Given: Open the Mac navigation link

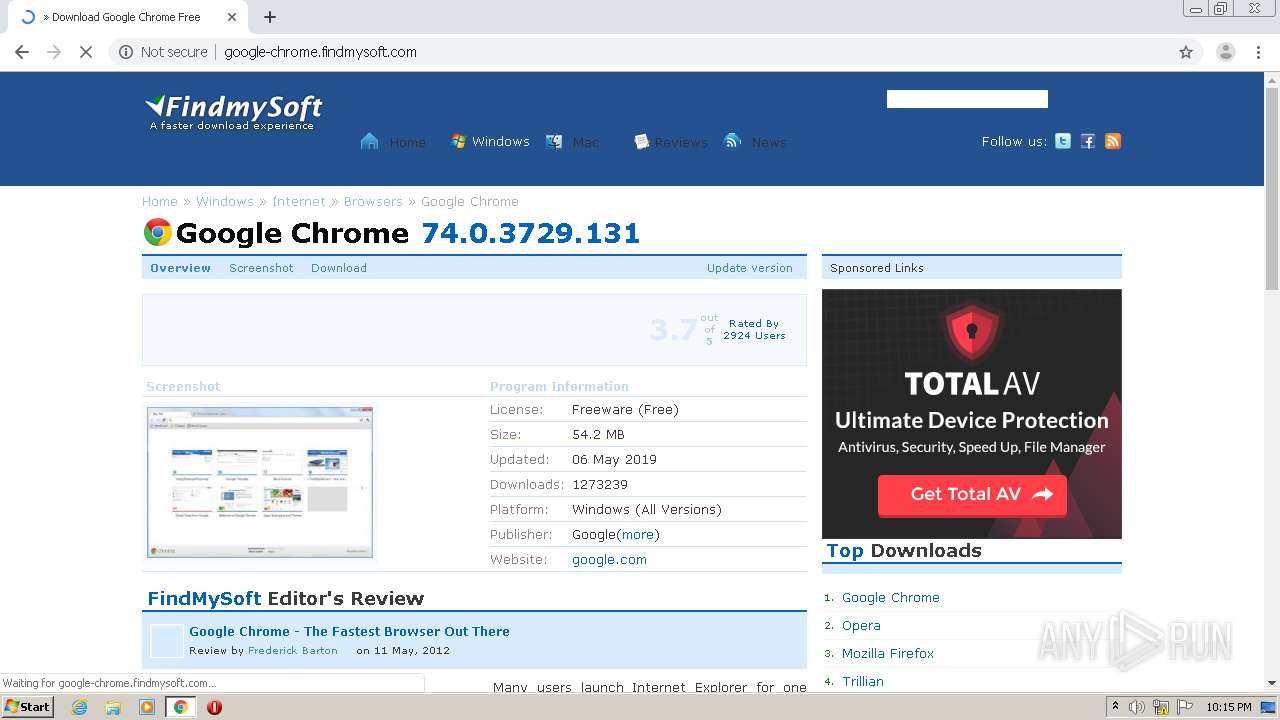Looking at the screenshot, I should [x=586, y=142].
